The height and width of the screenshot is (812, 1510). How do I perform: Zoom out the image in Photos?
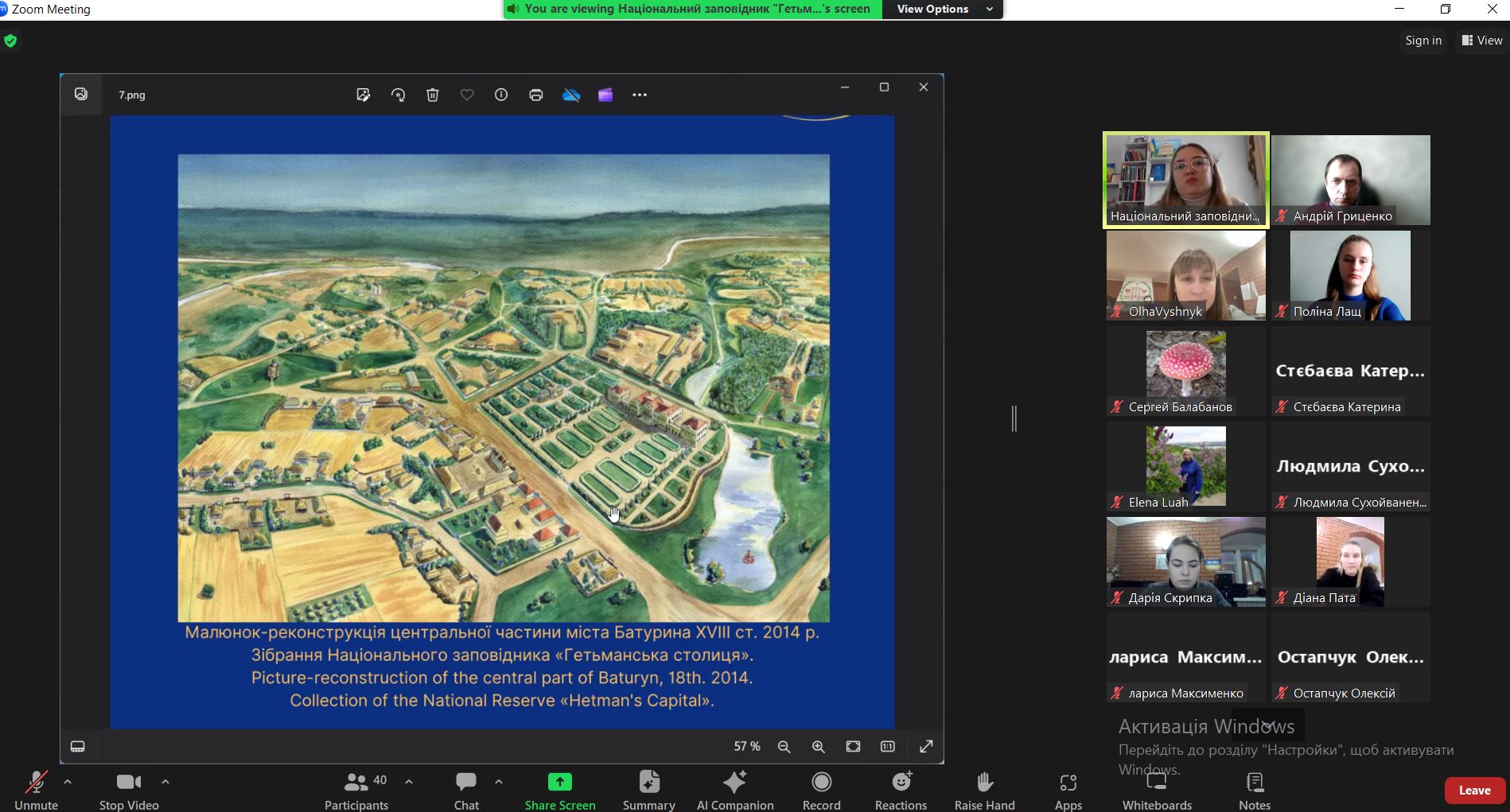(x=784, y=746)
